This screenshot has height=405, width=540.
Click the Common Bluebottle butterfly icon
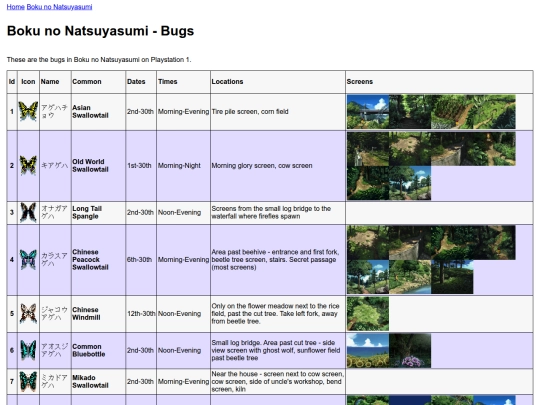tap(28, 350)
